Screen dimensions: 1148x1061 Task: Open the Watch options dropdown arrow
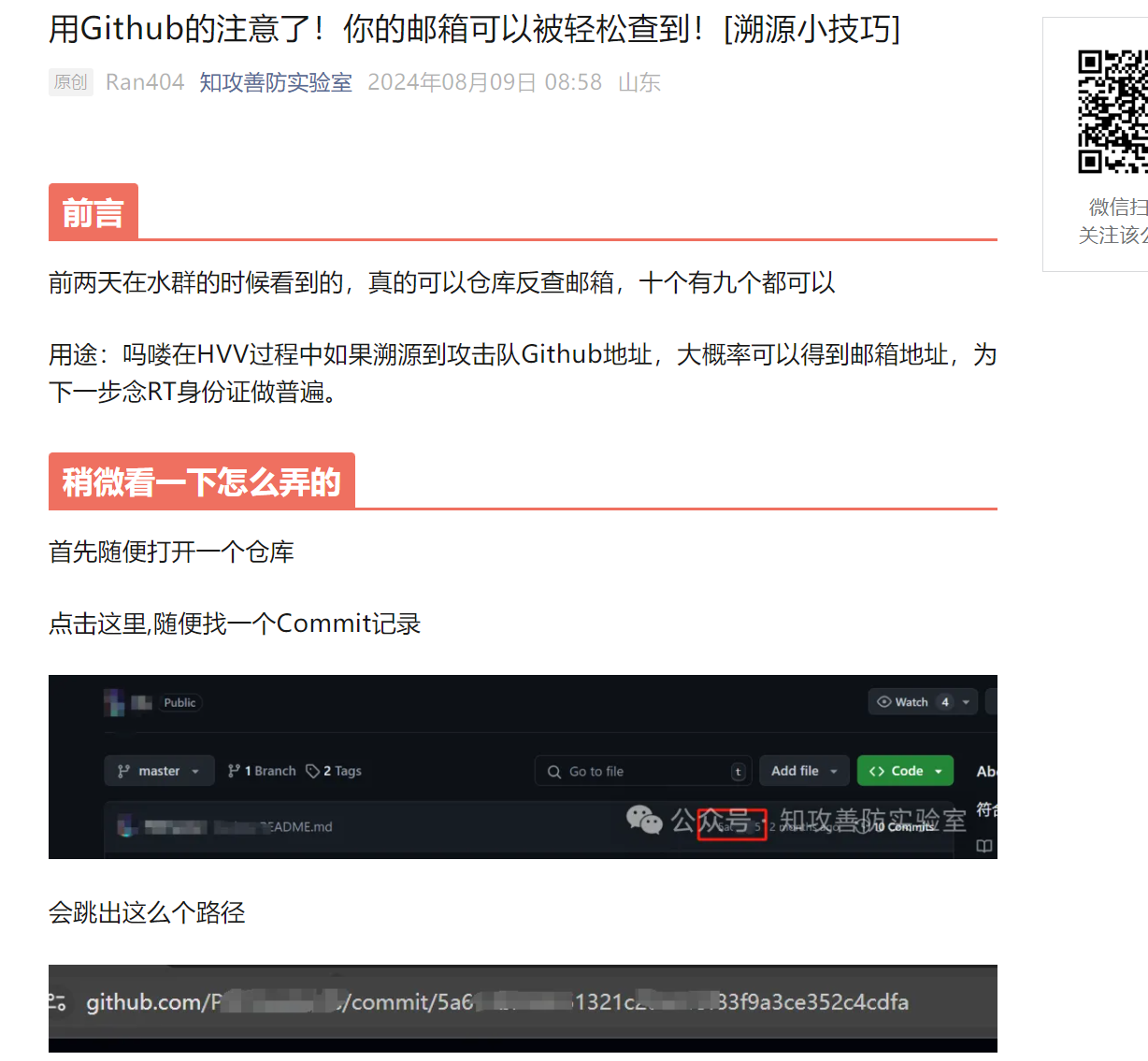966,702
